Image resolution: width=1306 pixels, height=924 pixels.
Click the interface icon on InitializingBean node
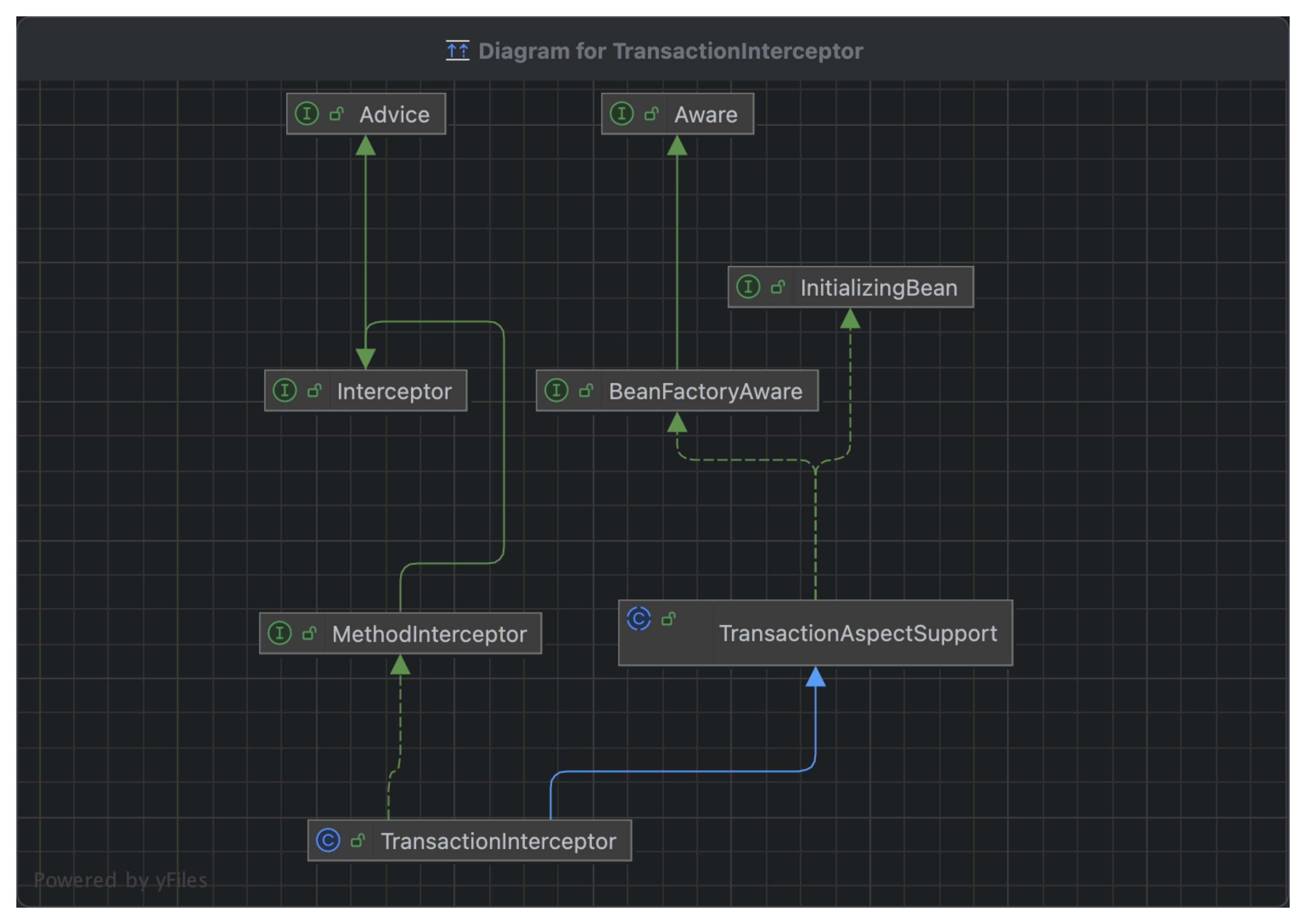point(748,287)
